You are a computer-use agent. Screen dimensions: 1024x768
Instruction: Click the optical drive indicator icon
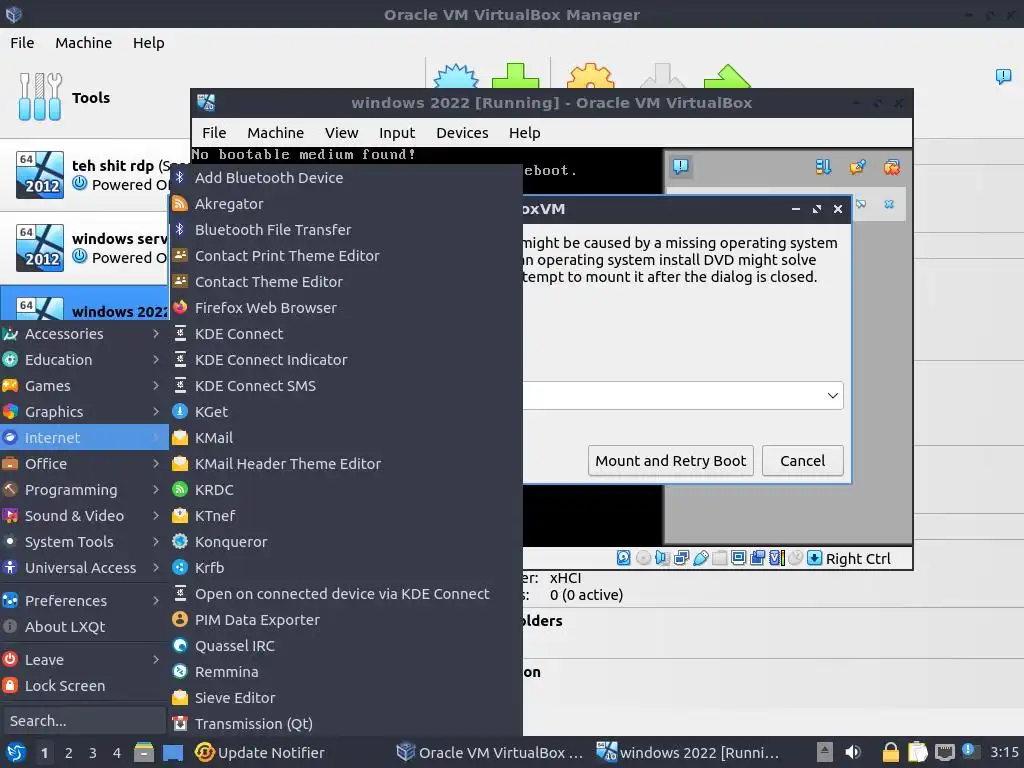643,558
